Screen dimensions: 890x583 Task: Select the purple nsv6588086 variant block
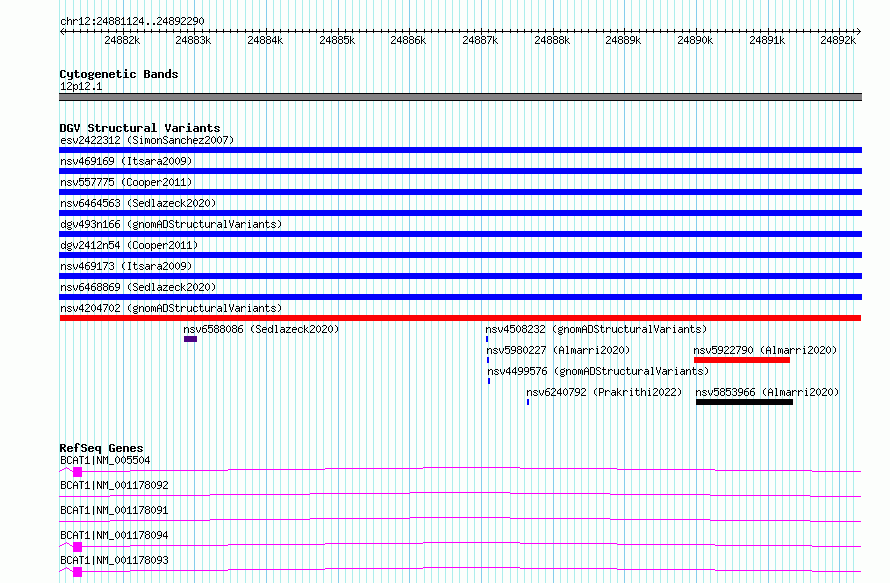tap(190, 339)
